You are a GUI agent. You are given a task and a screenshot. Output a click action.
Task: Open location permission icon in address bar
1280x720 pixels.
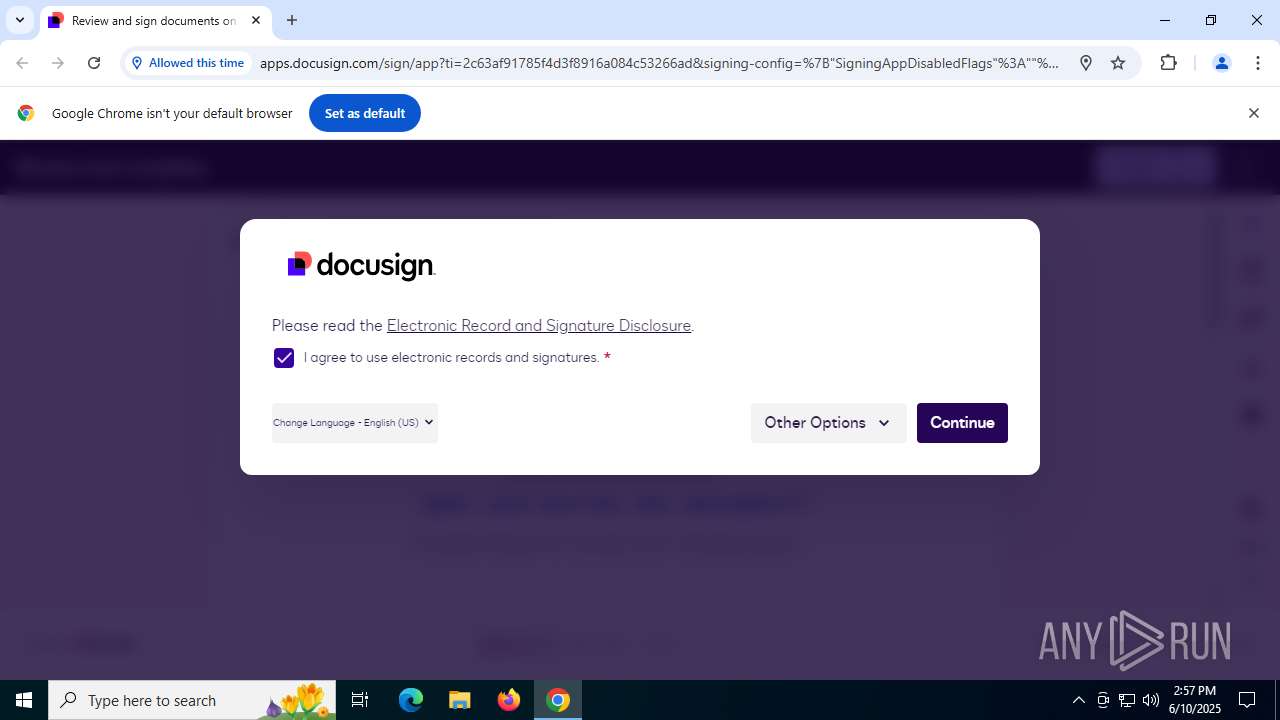coord(1086,63)
